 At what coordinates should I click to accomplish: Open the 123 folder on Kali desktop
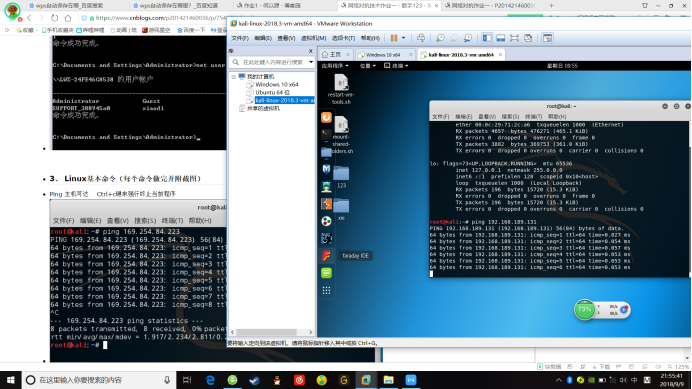coord(341,177)
